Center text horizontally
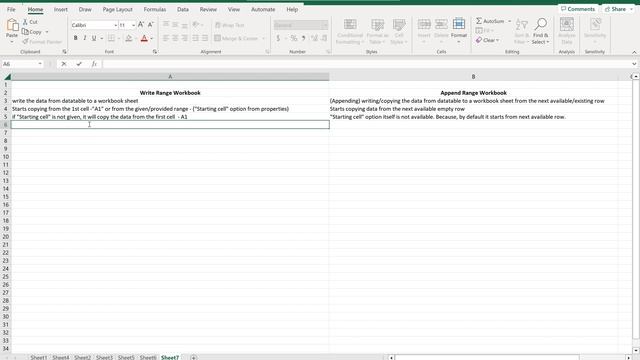The image size is (640, 360). pyautogui.click(x=175, y=38)
